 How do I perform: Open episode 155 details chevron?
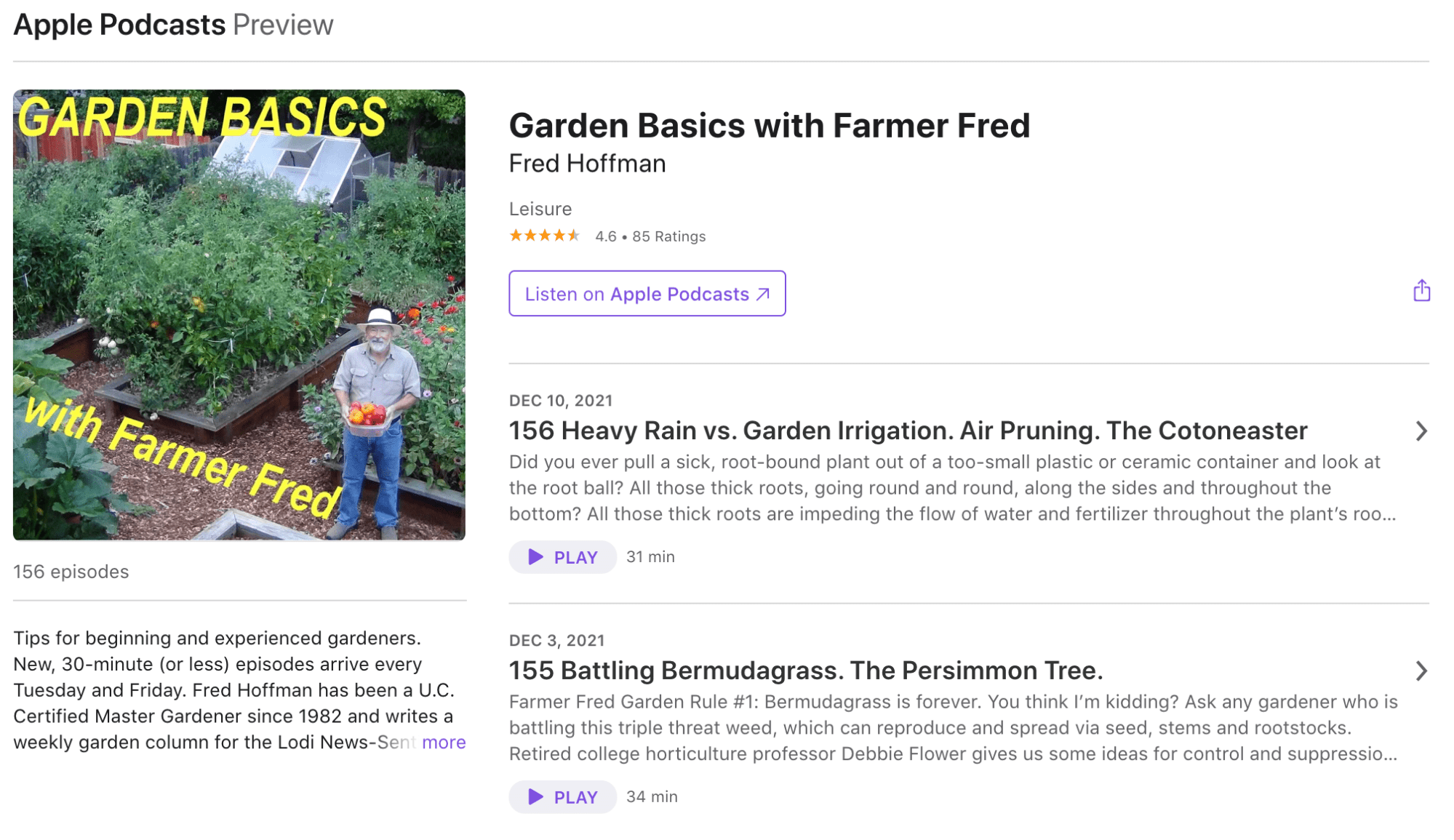pos(1421,671)
